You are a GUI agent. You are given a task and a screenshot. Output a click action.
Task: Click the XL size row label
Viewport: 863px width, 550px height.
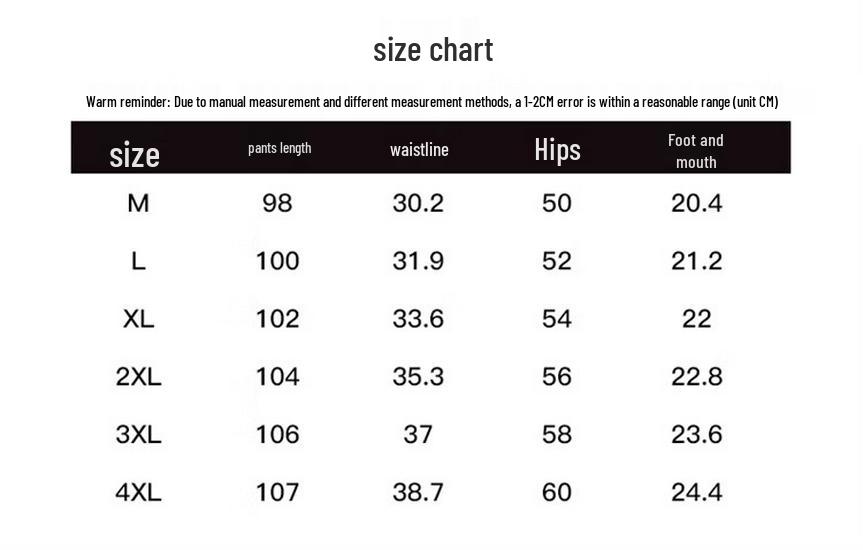pos(138,319)
